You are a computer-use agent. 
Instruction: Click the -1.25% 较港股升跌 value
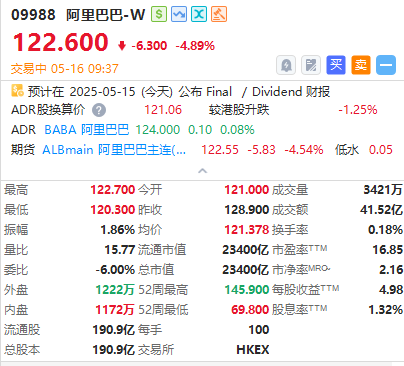pyautogui.click(x=358, y=110)
